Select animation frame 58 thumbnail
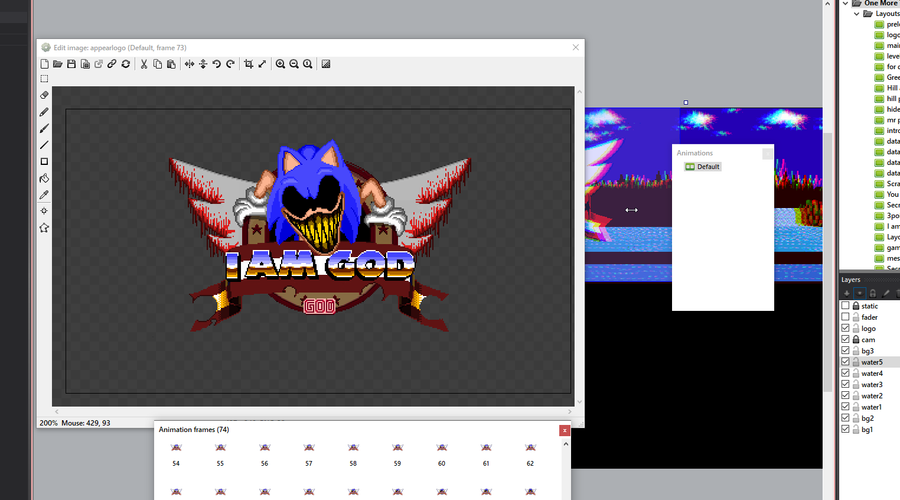This screenshot has width=900, height=500. pyautogui.click(x=353, y=448)
